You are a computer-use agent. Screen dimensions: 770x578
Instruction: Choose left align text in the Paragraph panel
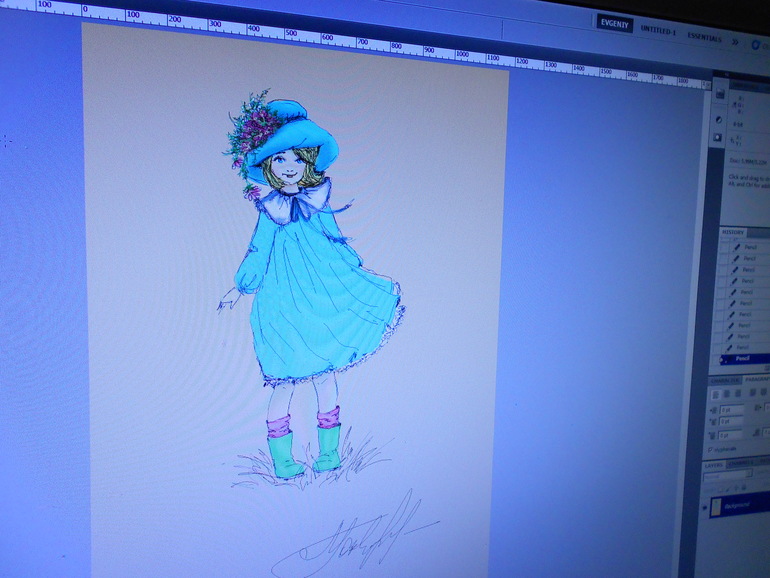tap(715, 395)
